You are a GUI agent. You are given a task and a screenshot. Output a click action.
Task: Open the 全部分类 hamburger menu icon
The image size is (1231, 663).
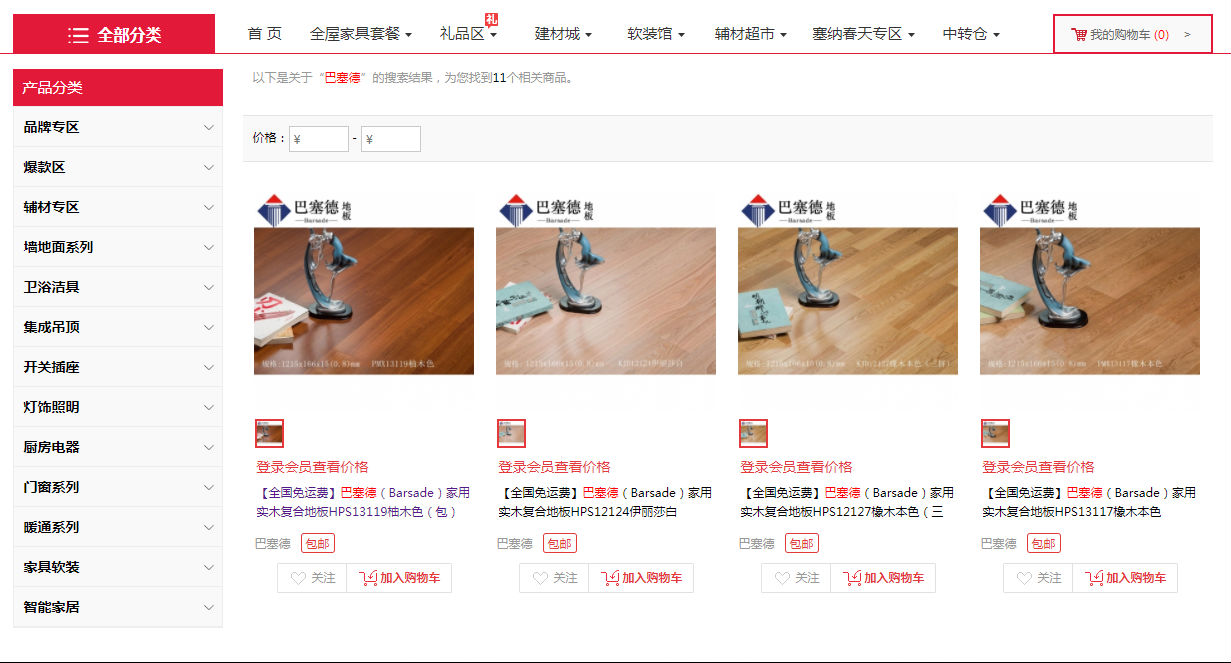pos(78,35)
